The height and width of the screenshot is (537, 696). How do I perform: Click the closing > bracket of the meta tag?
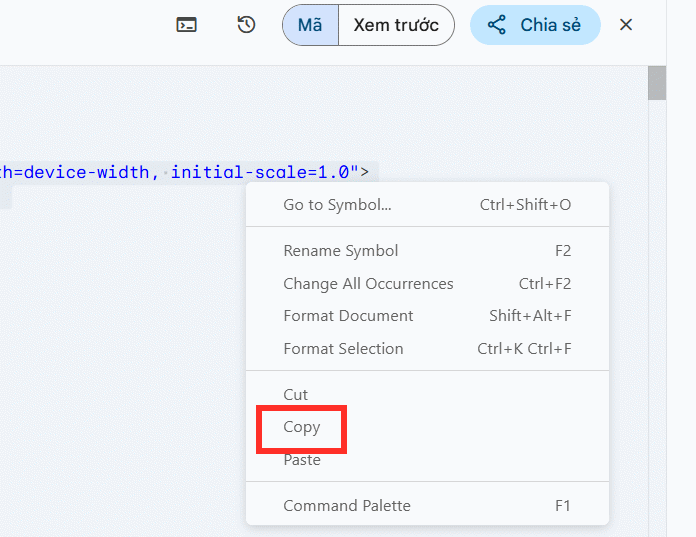(x=365, y=172)
